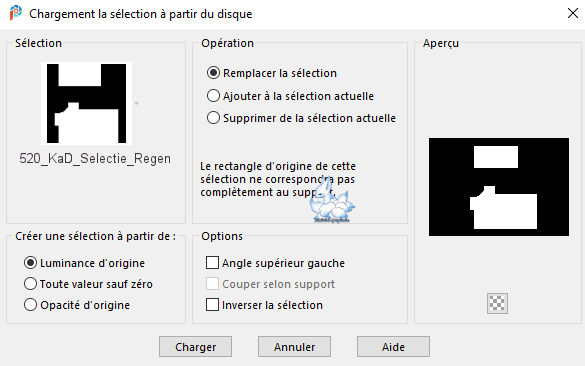Click the Charger button
This screenshot has width=585, height=366.
pyautogui.click(x=195, y=347)
